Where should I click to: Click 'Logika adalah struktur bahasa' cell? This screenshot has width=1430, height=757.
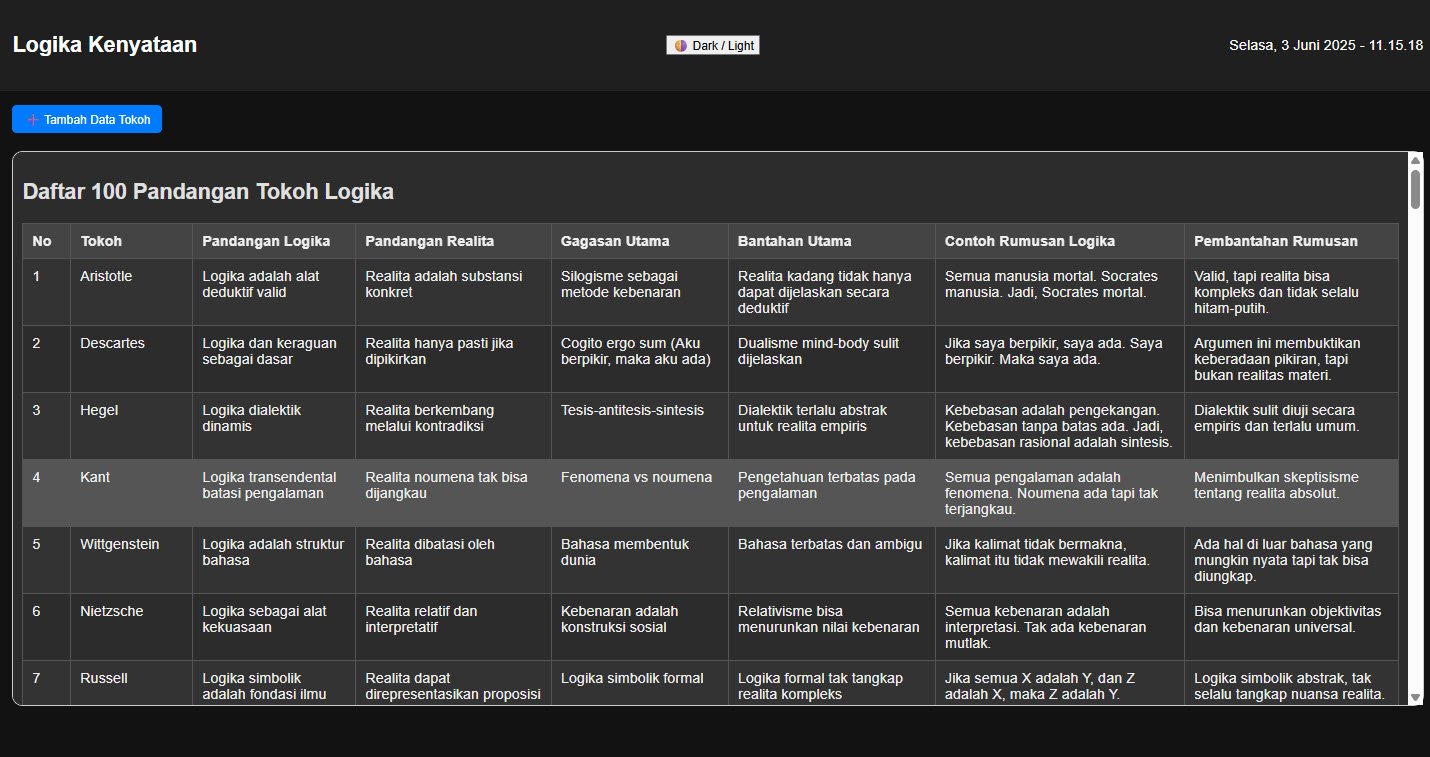[x=274, y=560]
